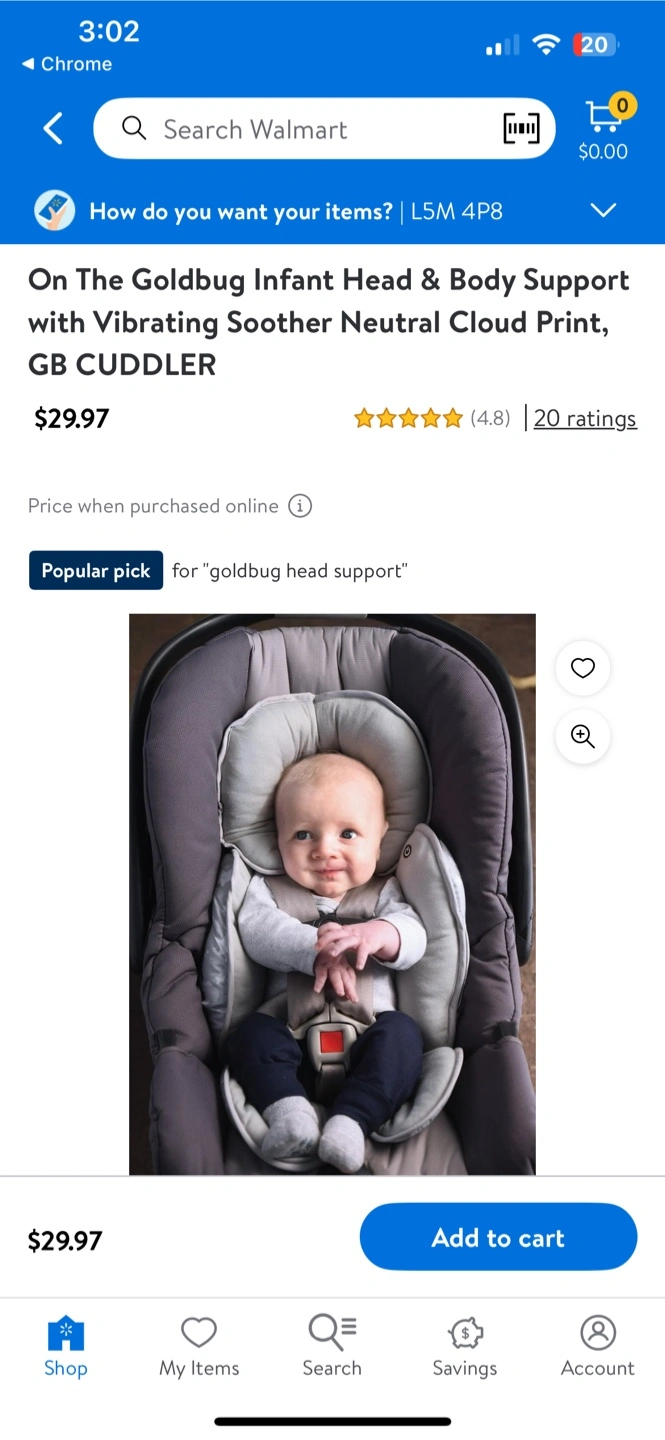Tap the zoom magnifier icon on image
The width and height of the screenshot is (665, 1440).
(583, 737)
